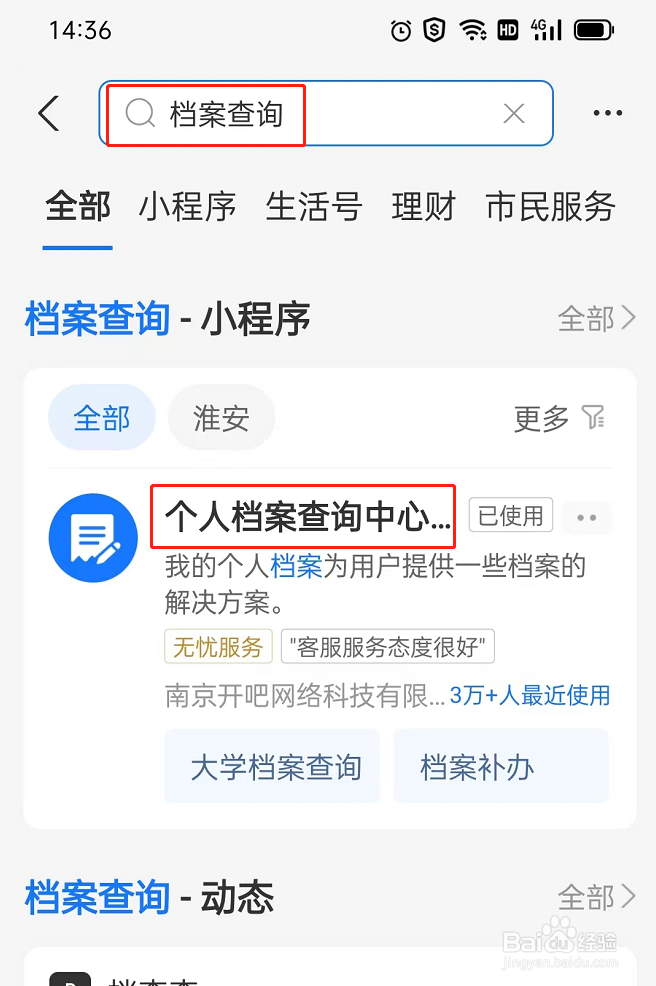Expand all 小程序 results via 全部 arrow
Viewport: 656px width, 986px height.
pyautogui.click(x=597, y=318)
